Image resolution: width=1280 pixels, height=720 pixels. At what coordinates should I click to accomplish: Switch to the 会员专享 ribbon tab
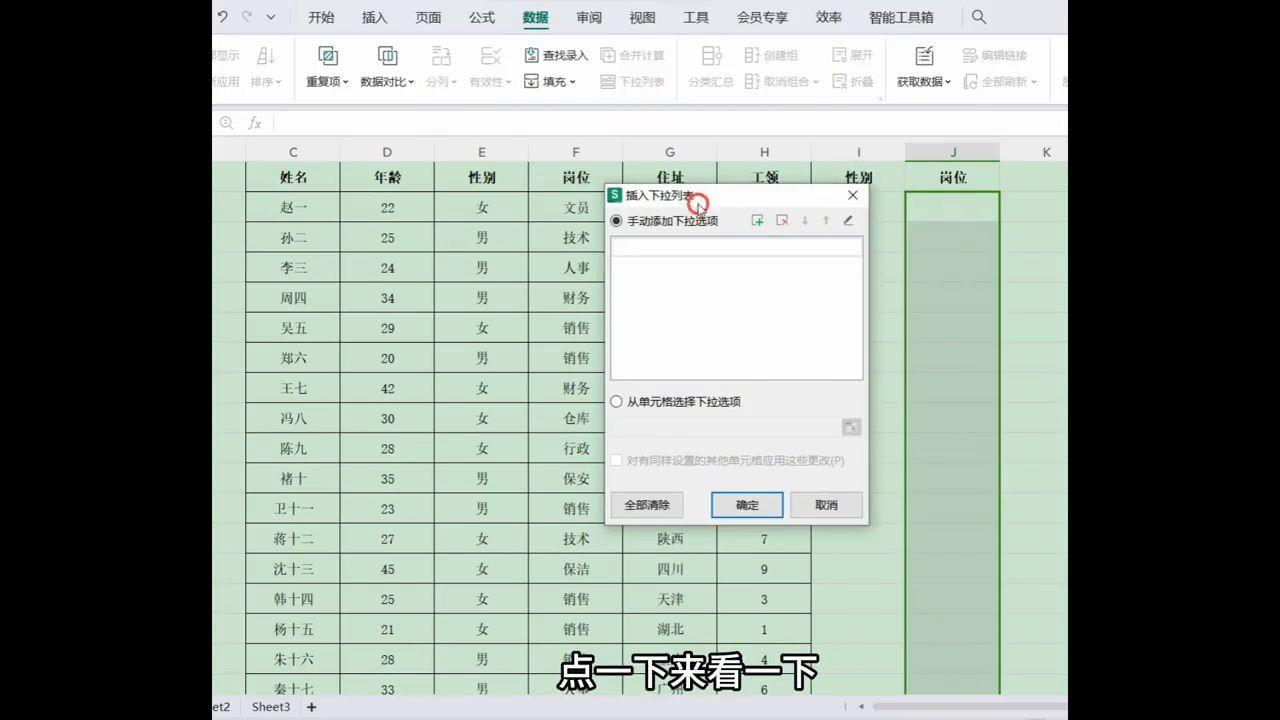coord(762,17)
